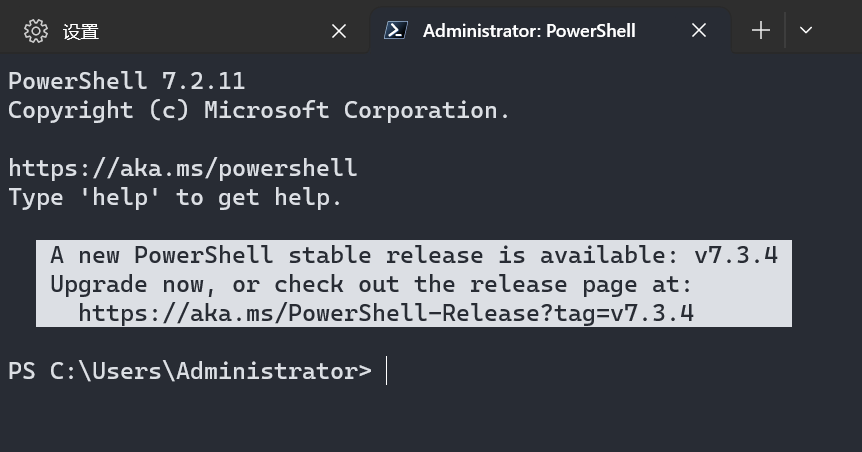Click the PS C:\Users\Administrator> prompt text

(190, 371)
